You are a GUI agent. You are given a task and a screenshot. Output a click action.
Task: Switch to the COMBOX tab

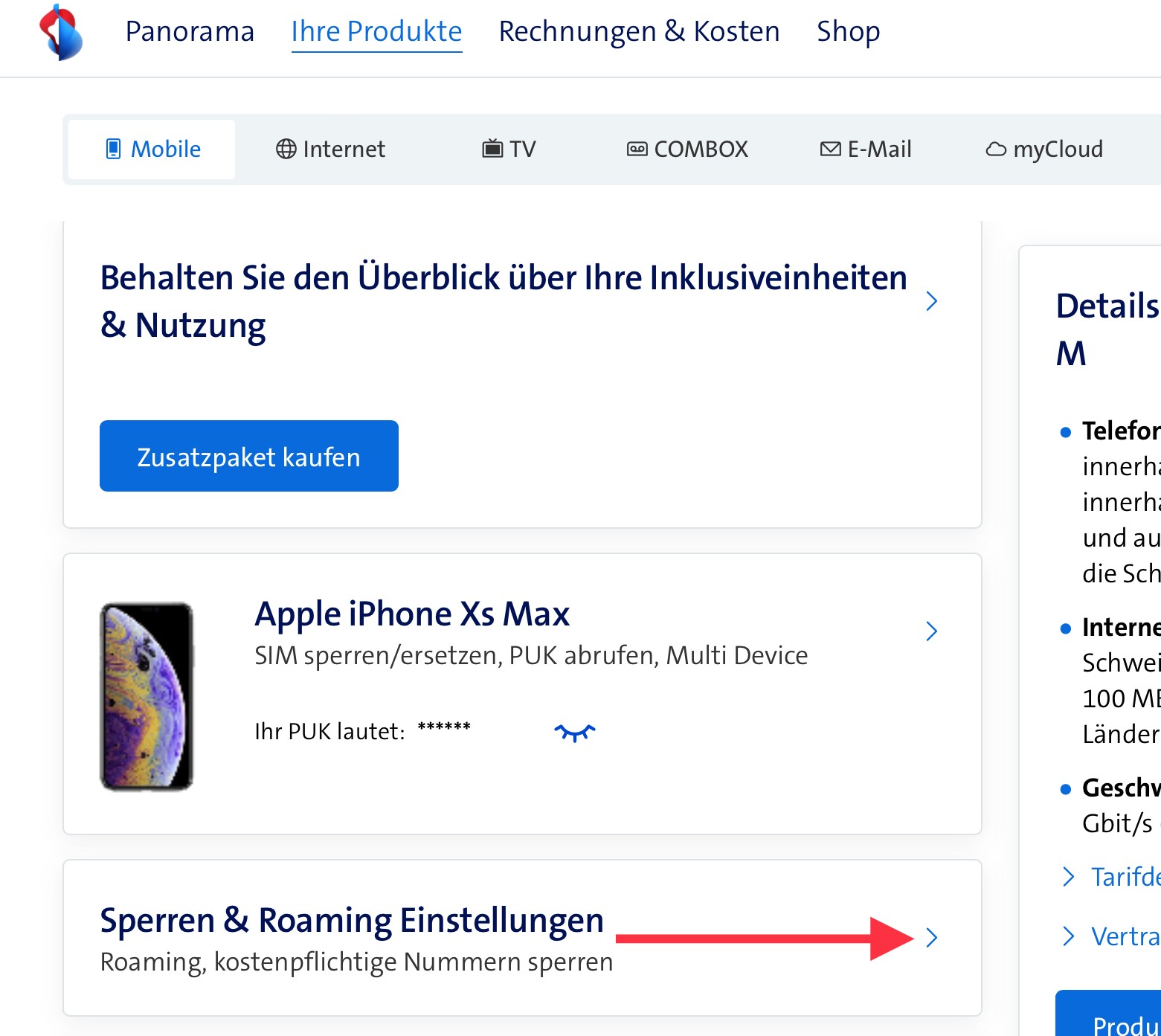701,149
